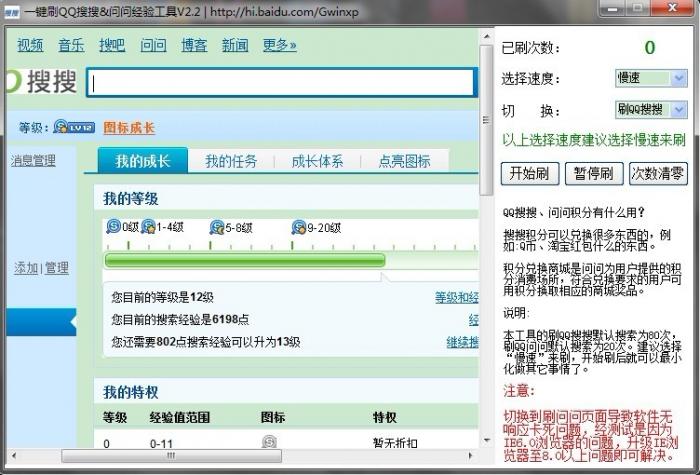Click the 我的特权 section heading
This screenshot has width=700, height=475.
pyautogui.click(x=130, y=392)
